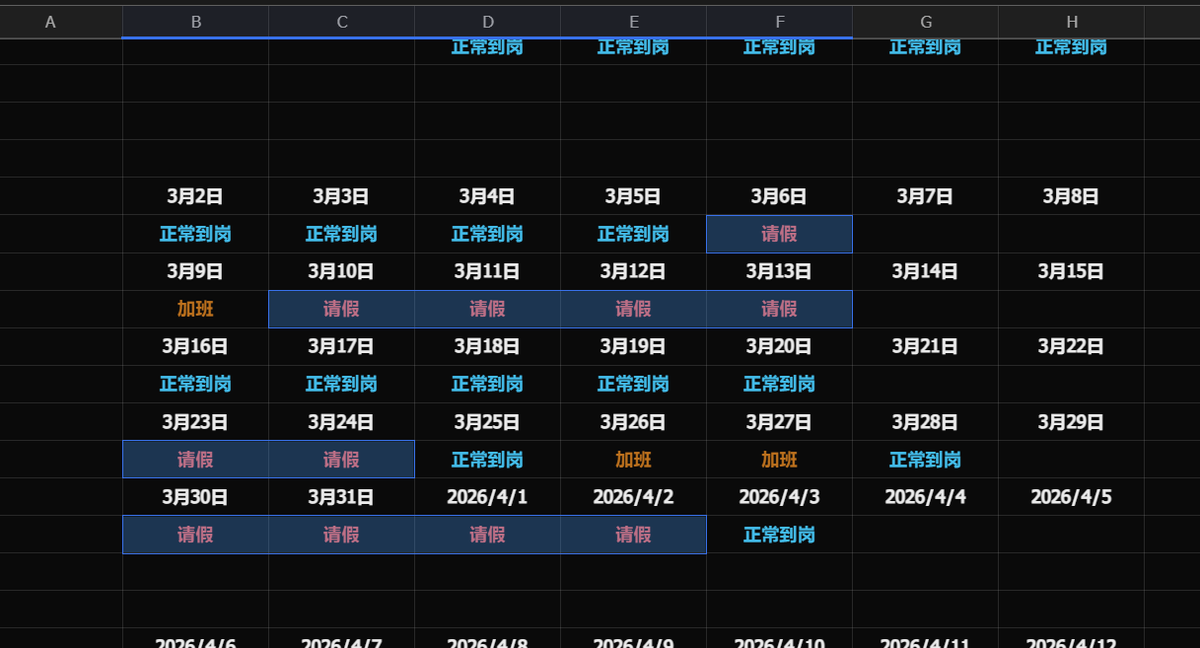The image size is (1200, 648).
Task: Click the 3月30日 date cell
Action: tap(196, 497)
